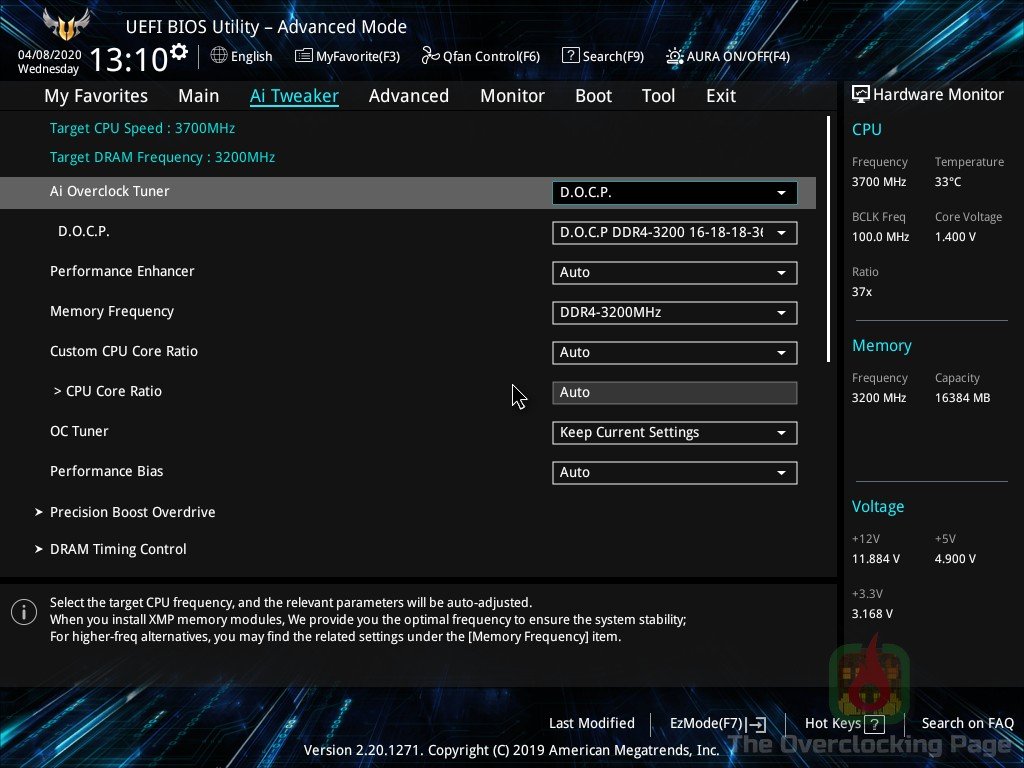Open Search on FAQ link

click(x=967, y=723)
